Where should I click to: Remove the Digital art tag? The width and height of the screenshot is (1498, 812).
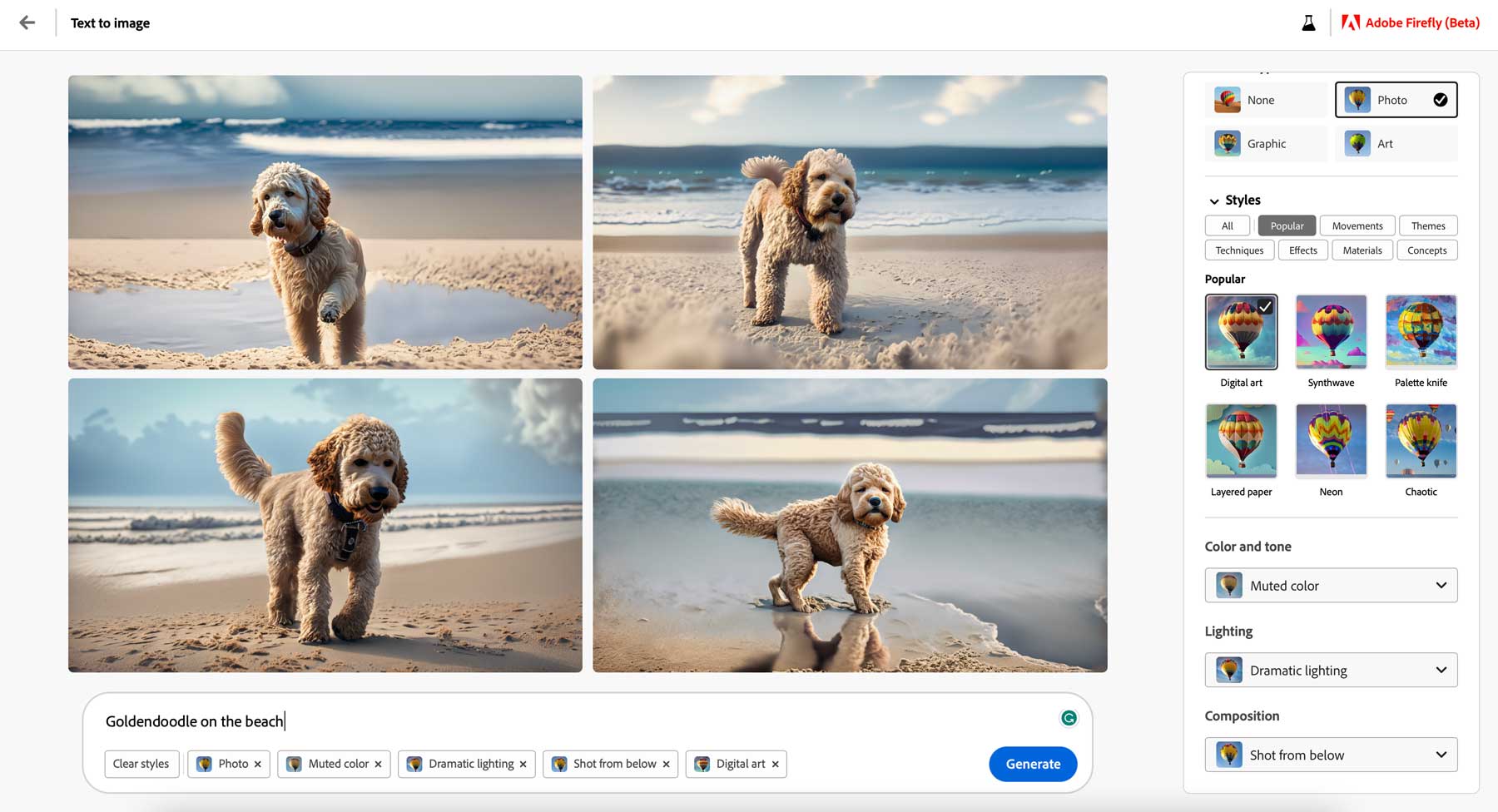775,764
